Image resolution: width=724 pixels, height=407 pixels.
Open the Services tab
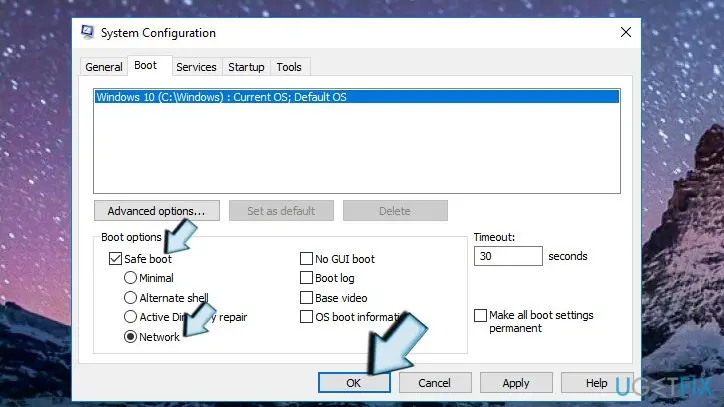[x=196, y=67]
